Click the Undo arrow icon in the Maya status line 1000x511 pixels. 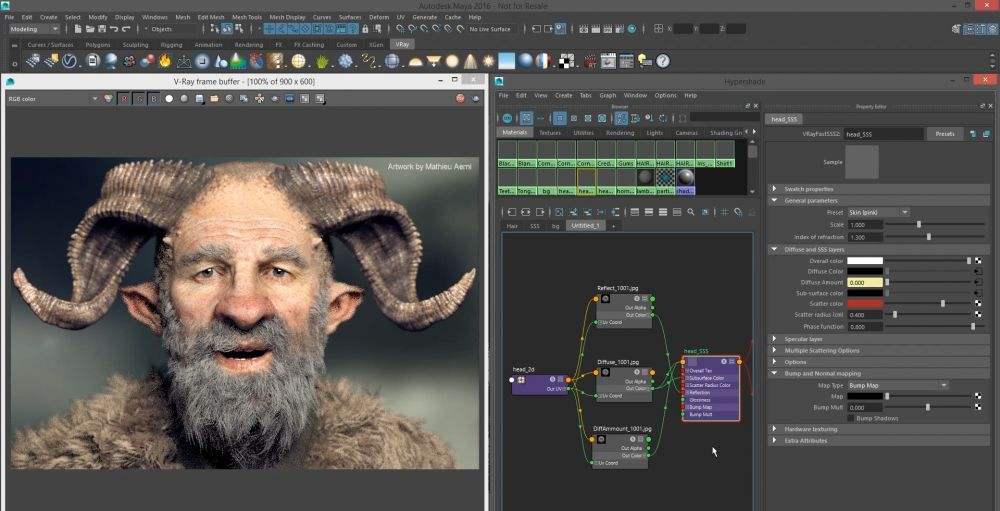click(x=114, y=29)
